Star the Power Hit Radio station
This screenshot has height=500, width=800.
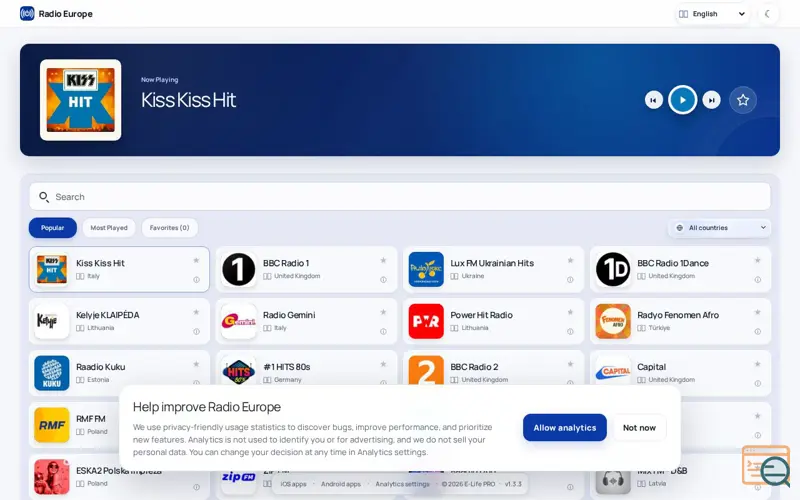point(570,312)
